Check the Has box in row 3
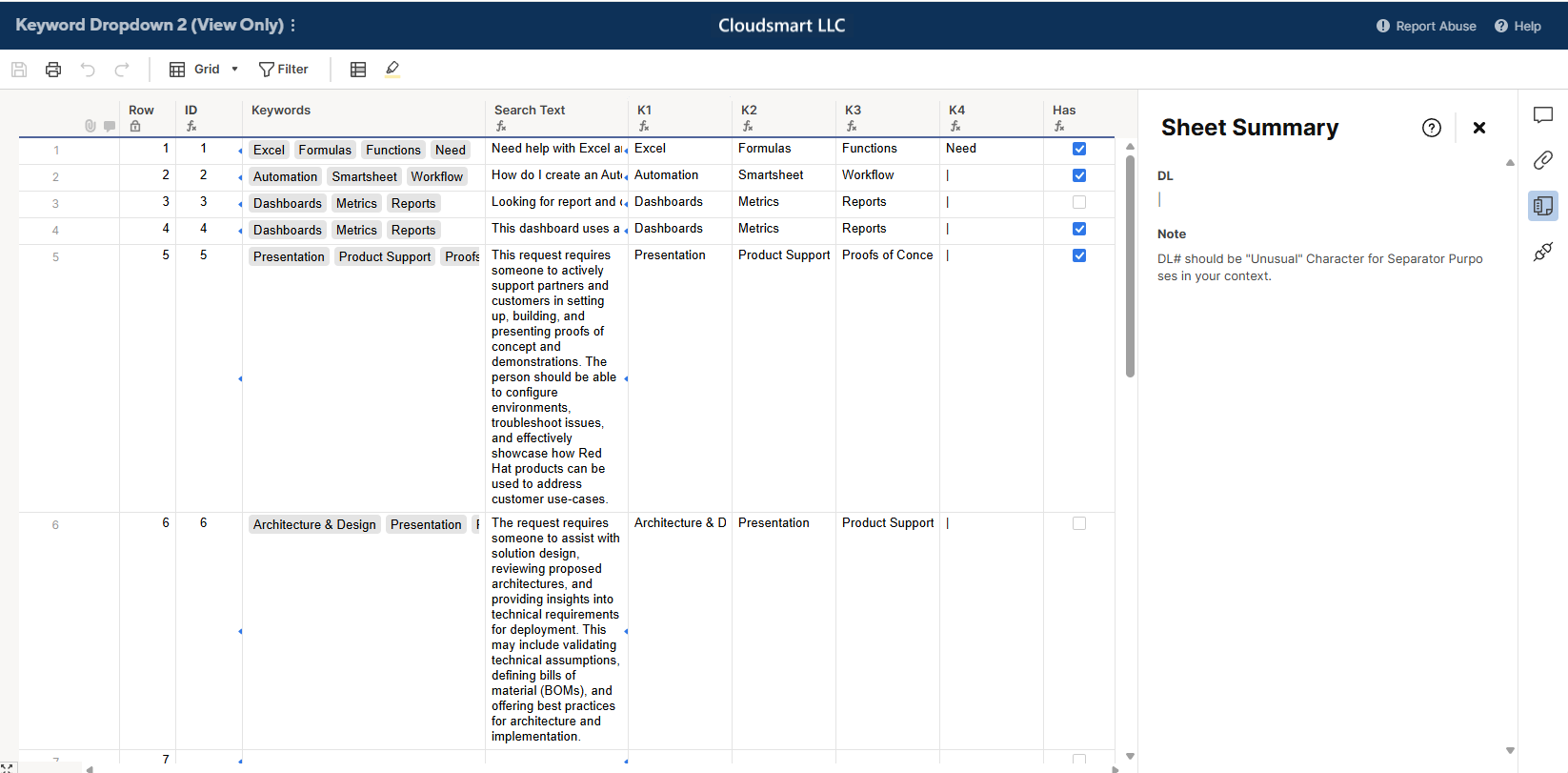Screen dimensions: 1568x773 coord(1079,202)
